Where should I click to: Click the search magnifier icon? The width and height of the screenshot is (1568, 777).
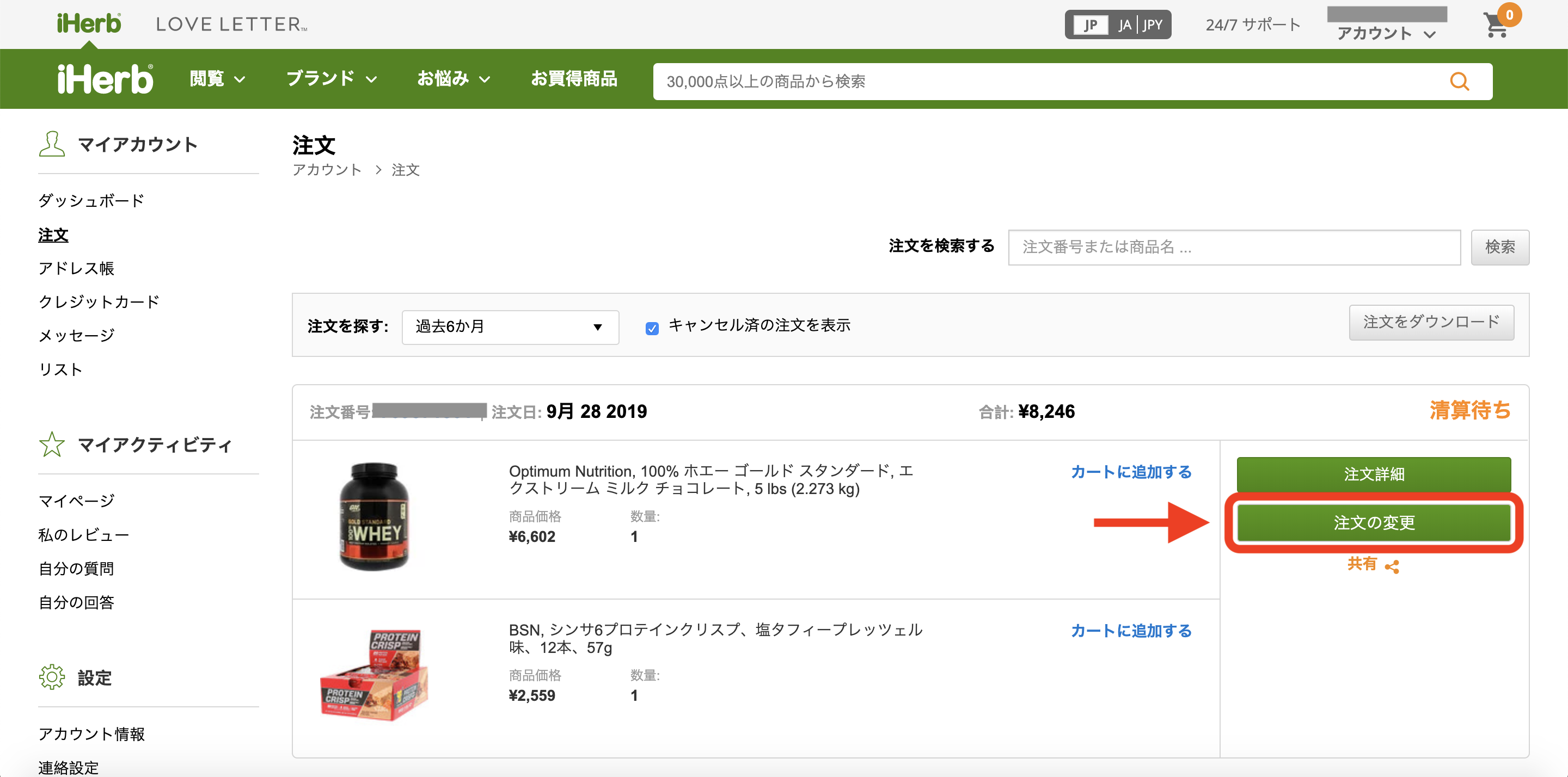pyautogui.click(x=1459, y=82)
